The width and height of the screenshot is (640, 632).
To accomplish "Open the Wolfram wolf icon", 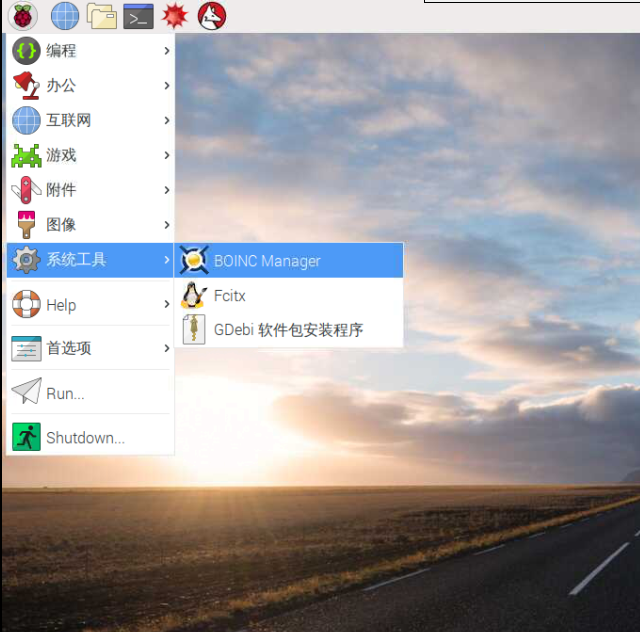I will click(x=212, y=16).
